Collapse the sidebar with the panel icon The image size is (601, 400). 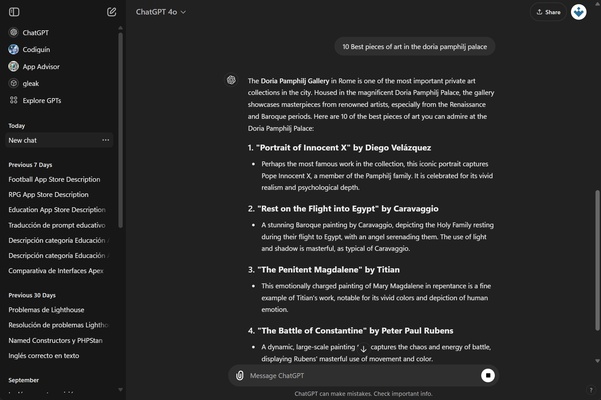(x=14, y=12)
